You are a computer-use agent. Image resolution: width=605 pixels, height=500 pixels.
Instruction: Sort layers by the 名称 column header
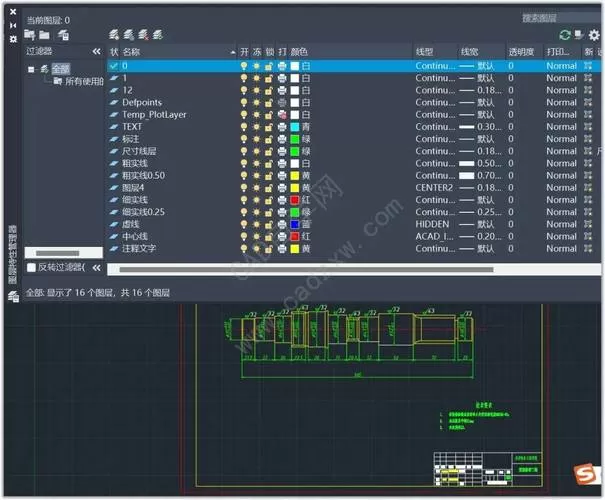tap(131, 52)
